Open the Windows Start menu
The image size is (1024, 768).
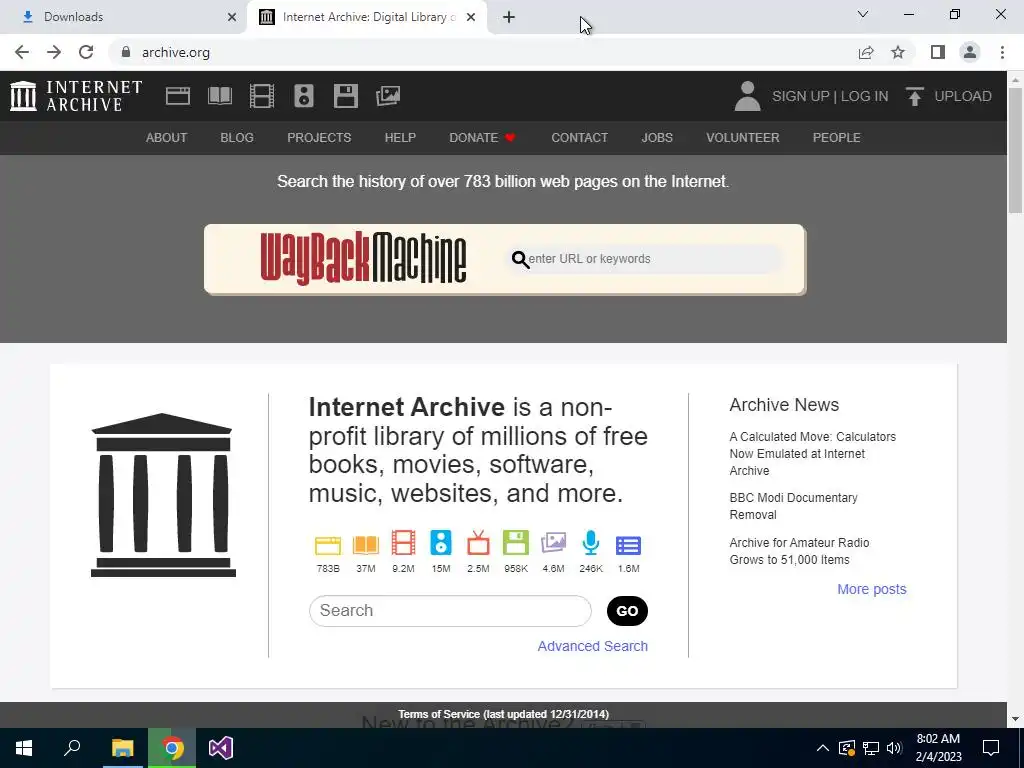tap(24, 748)
